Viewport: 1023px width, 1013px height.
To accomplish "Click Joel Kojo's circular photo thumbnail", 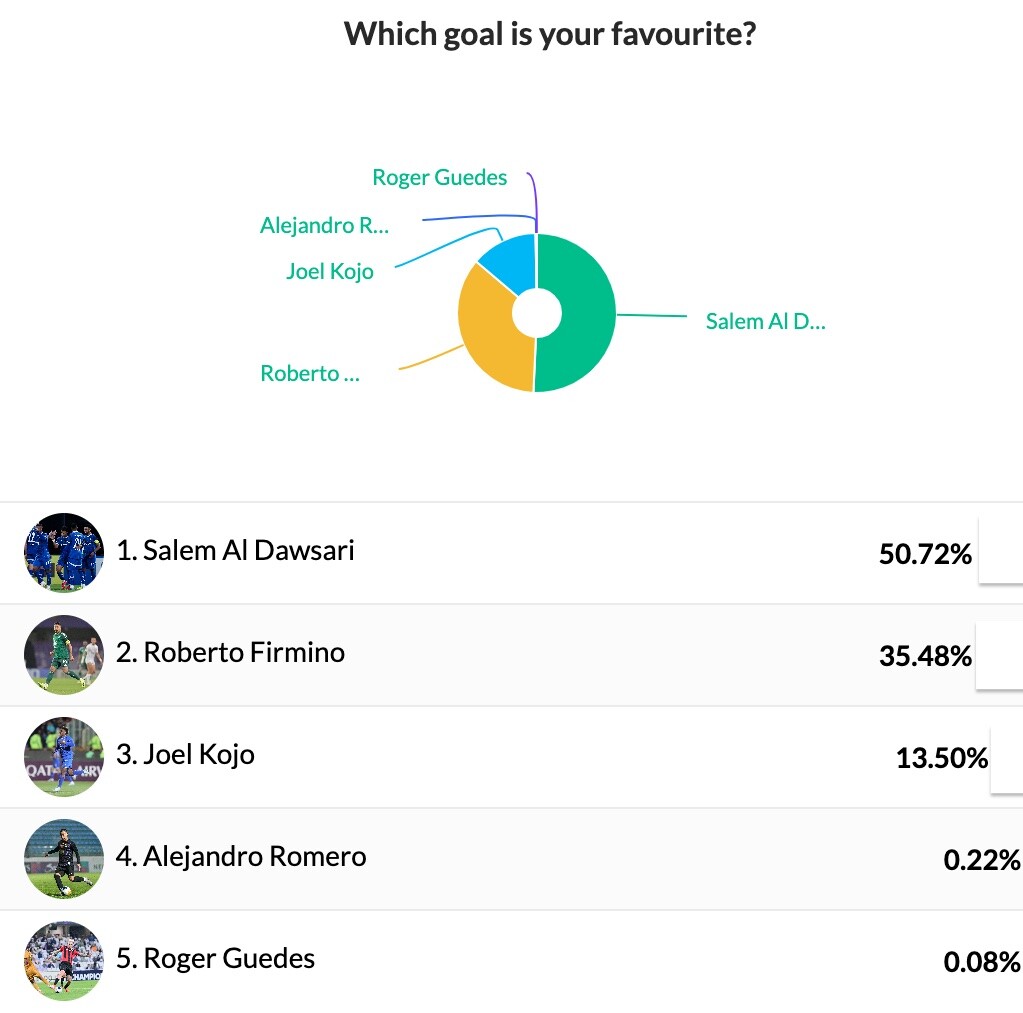I will [64, 757].
